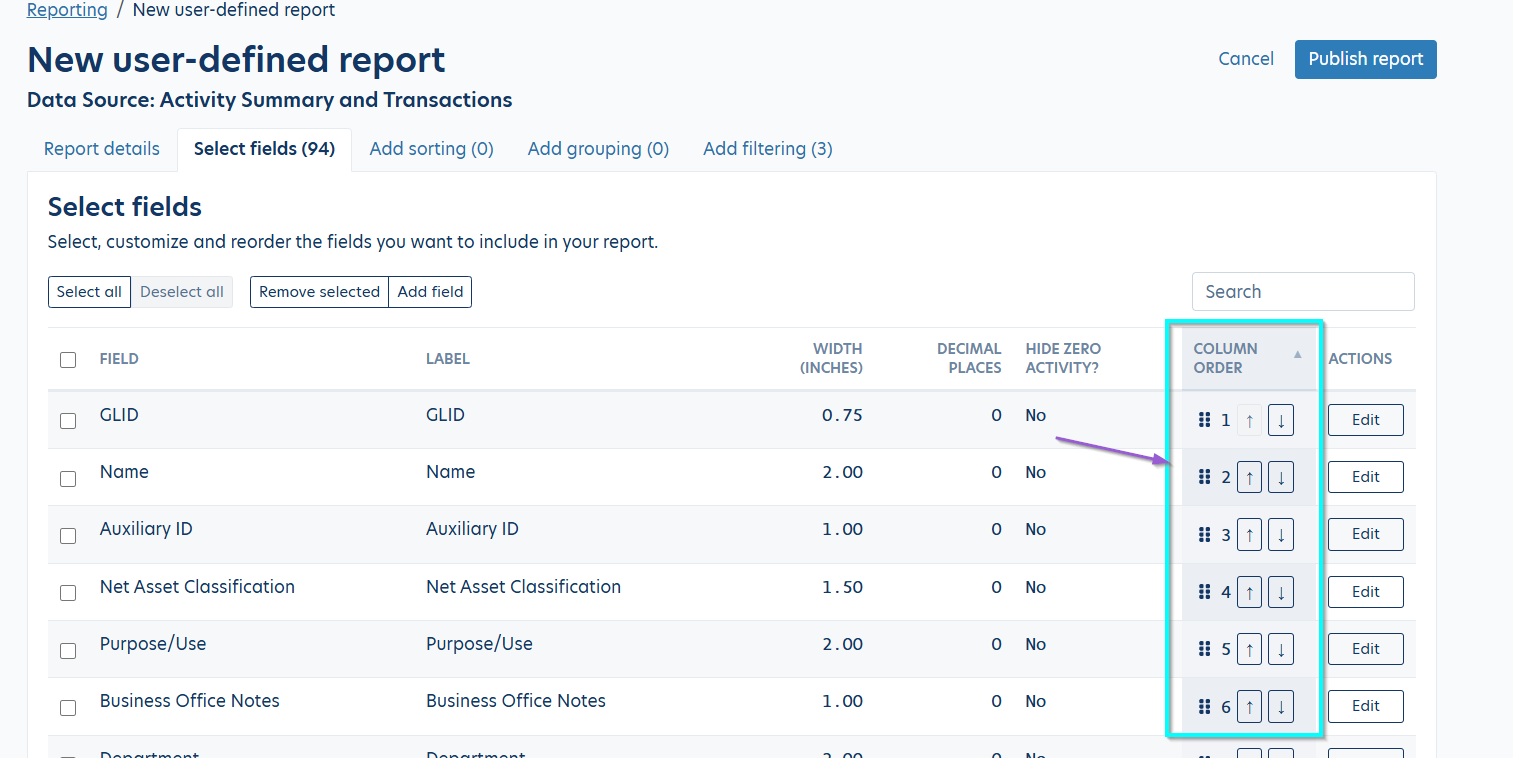Go to the Report details tab
Viewport: 1513px width, 758px height.
point(102,149)
